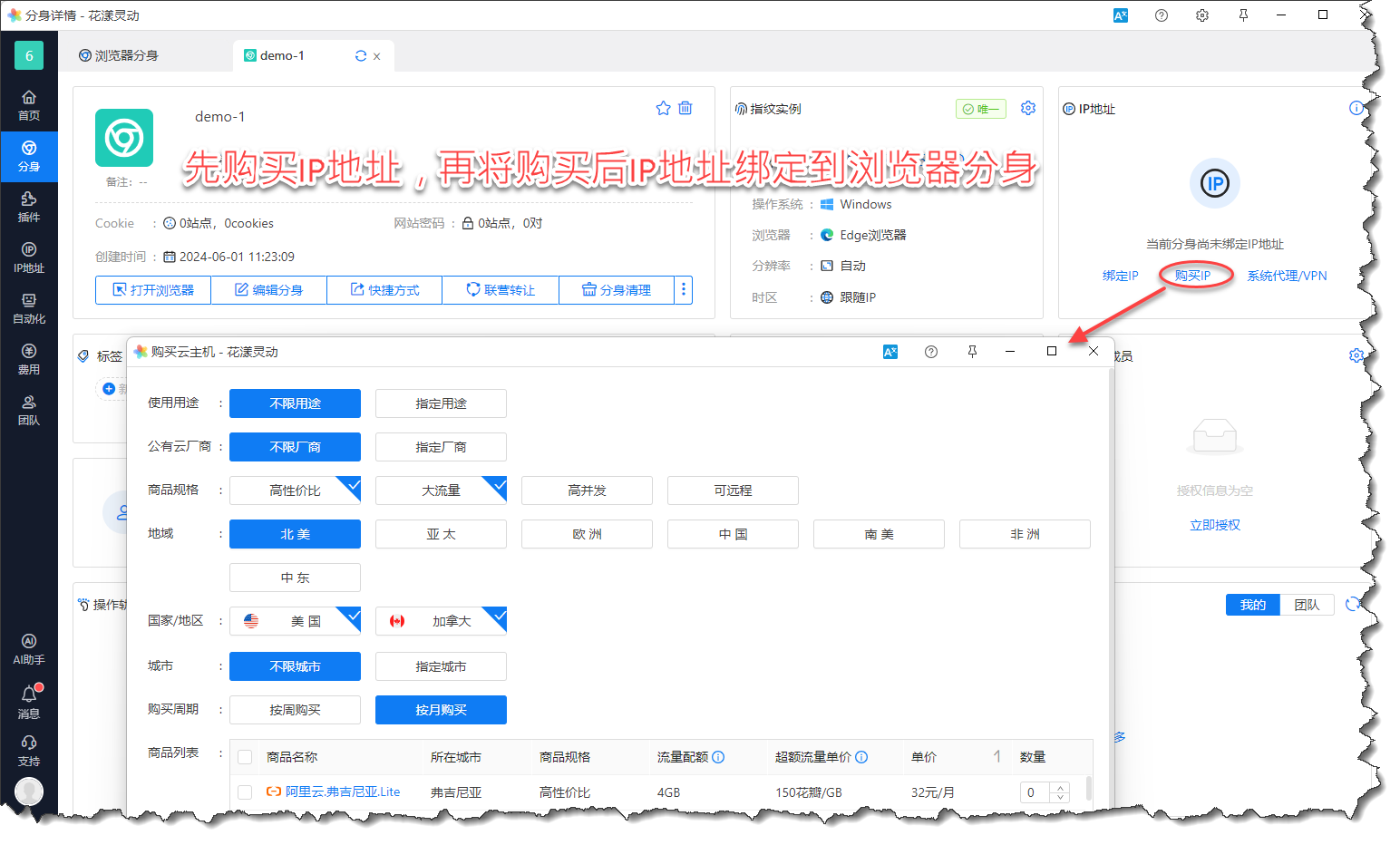Go to 自动化 automation in sidebar
Image resolution: width=1400 pixels, height=845 pixels.
tap(29, 307)
